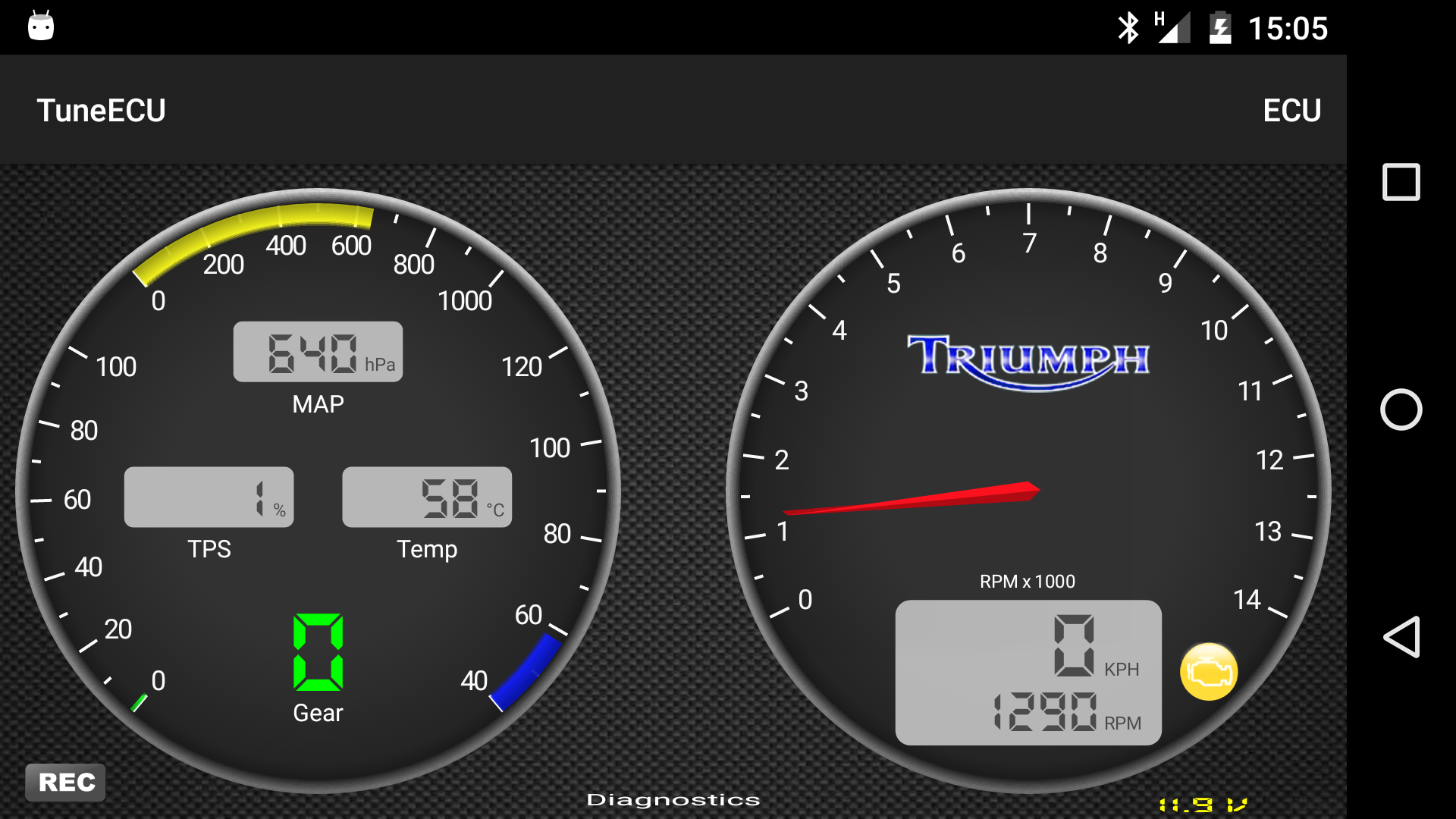
Task: Tap the TuneECU app title
Action: pyautogui.click(x=101, y=111)
